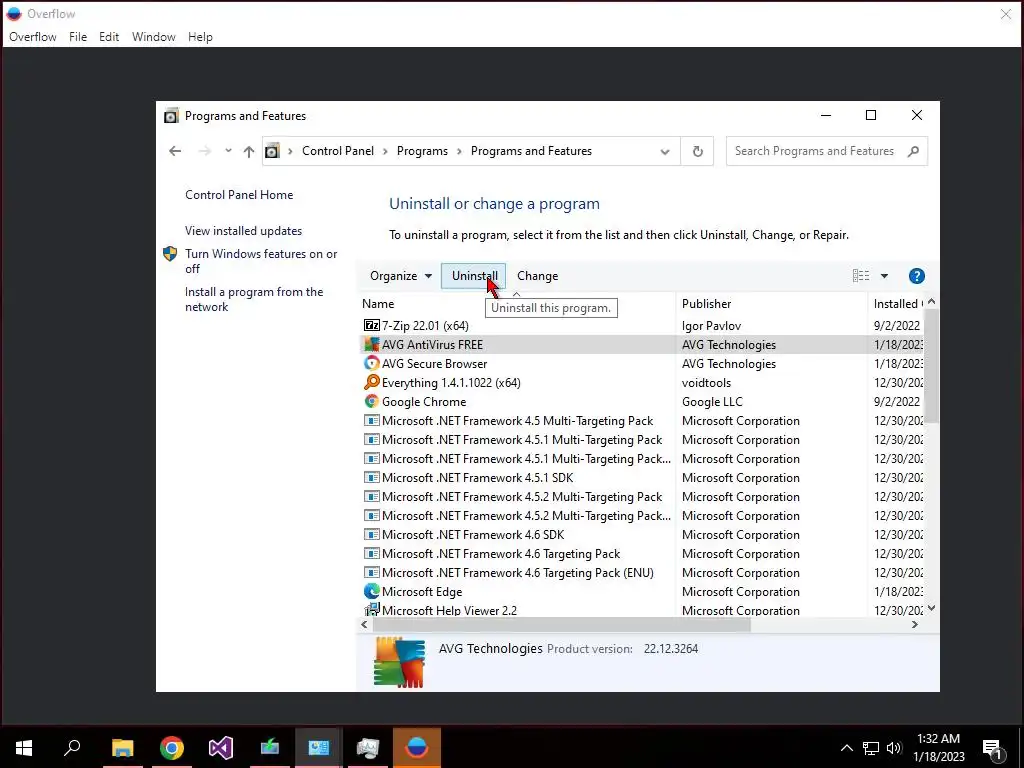Viewport: 1024px width, 768px height.
Task: Click the search magnifier icon in window
Action: [x=913, y=151]
